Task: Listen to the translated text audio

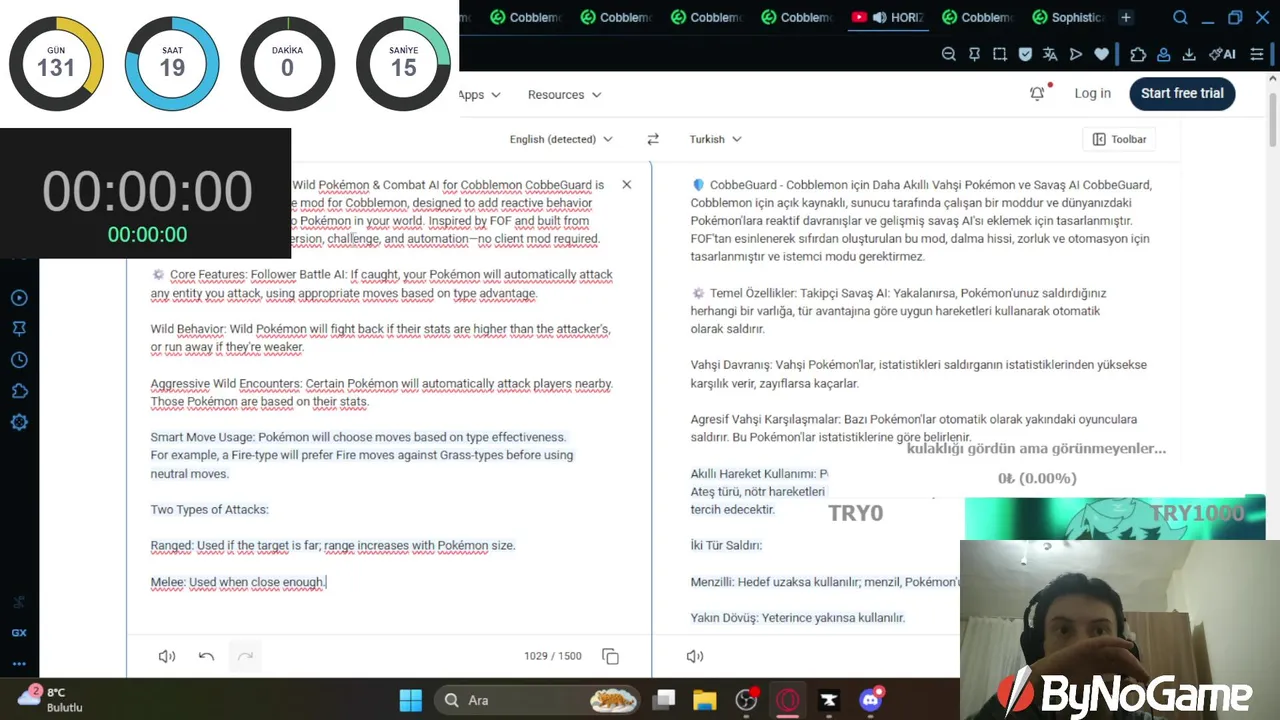Action: (695, 656)
